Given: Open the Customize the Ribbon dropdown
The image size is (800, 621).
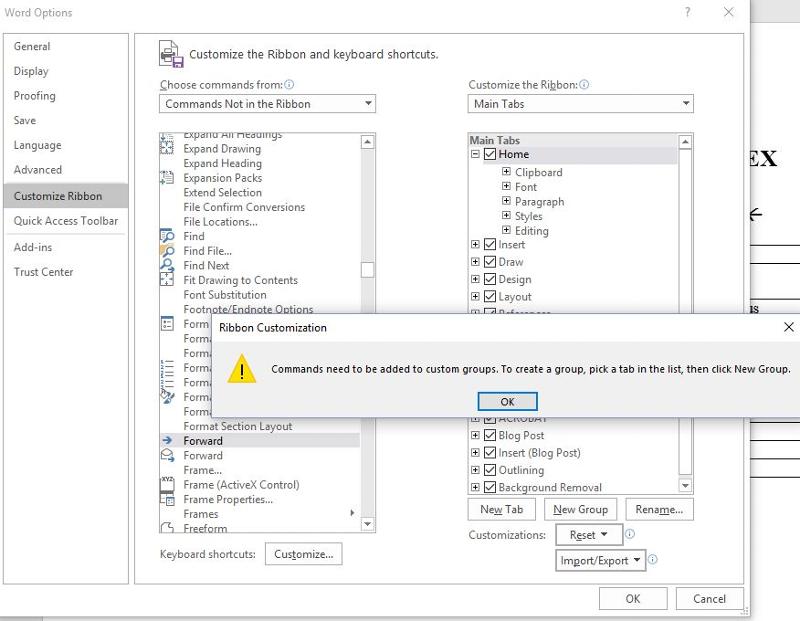Looking at the screenshot, I should point(580,104).
